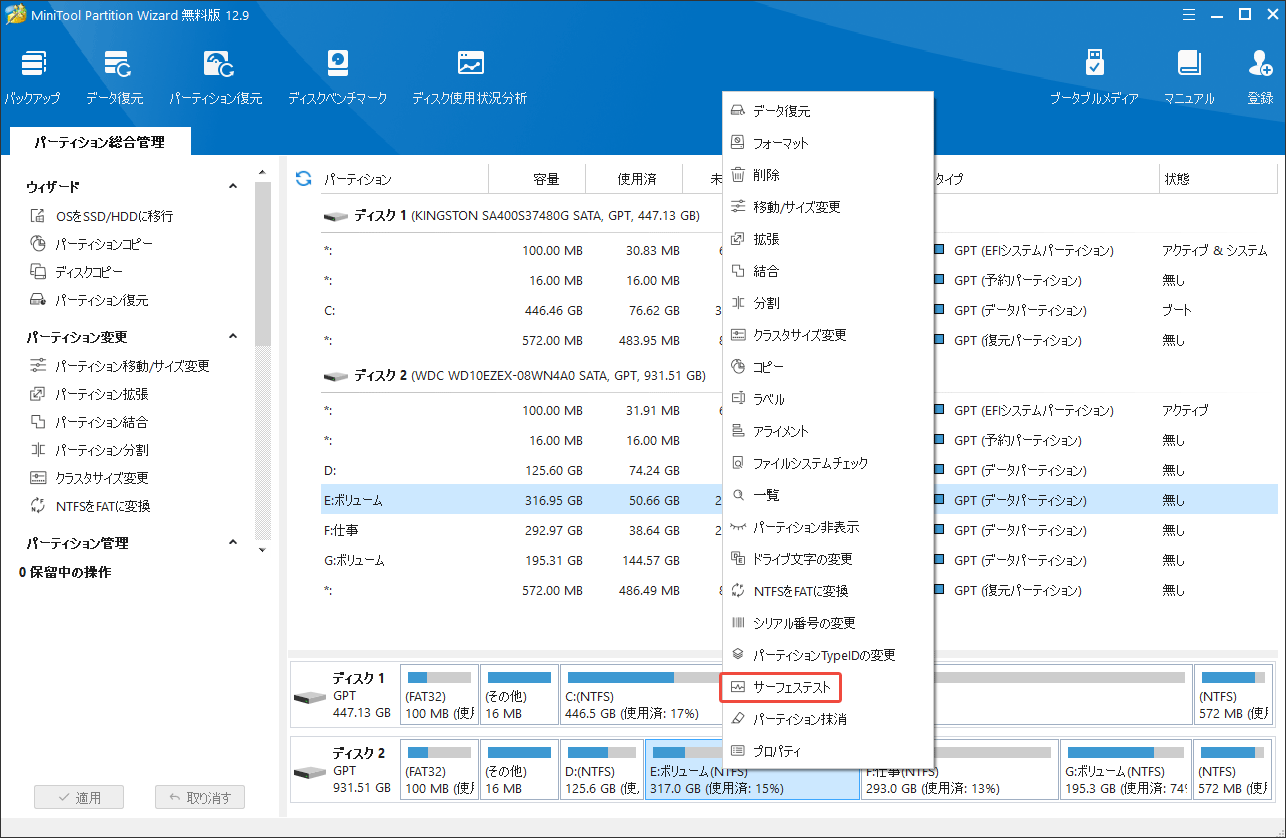Collapse the ウィザード section
1286x838 pixels.
[233, 187]
